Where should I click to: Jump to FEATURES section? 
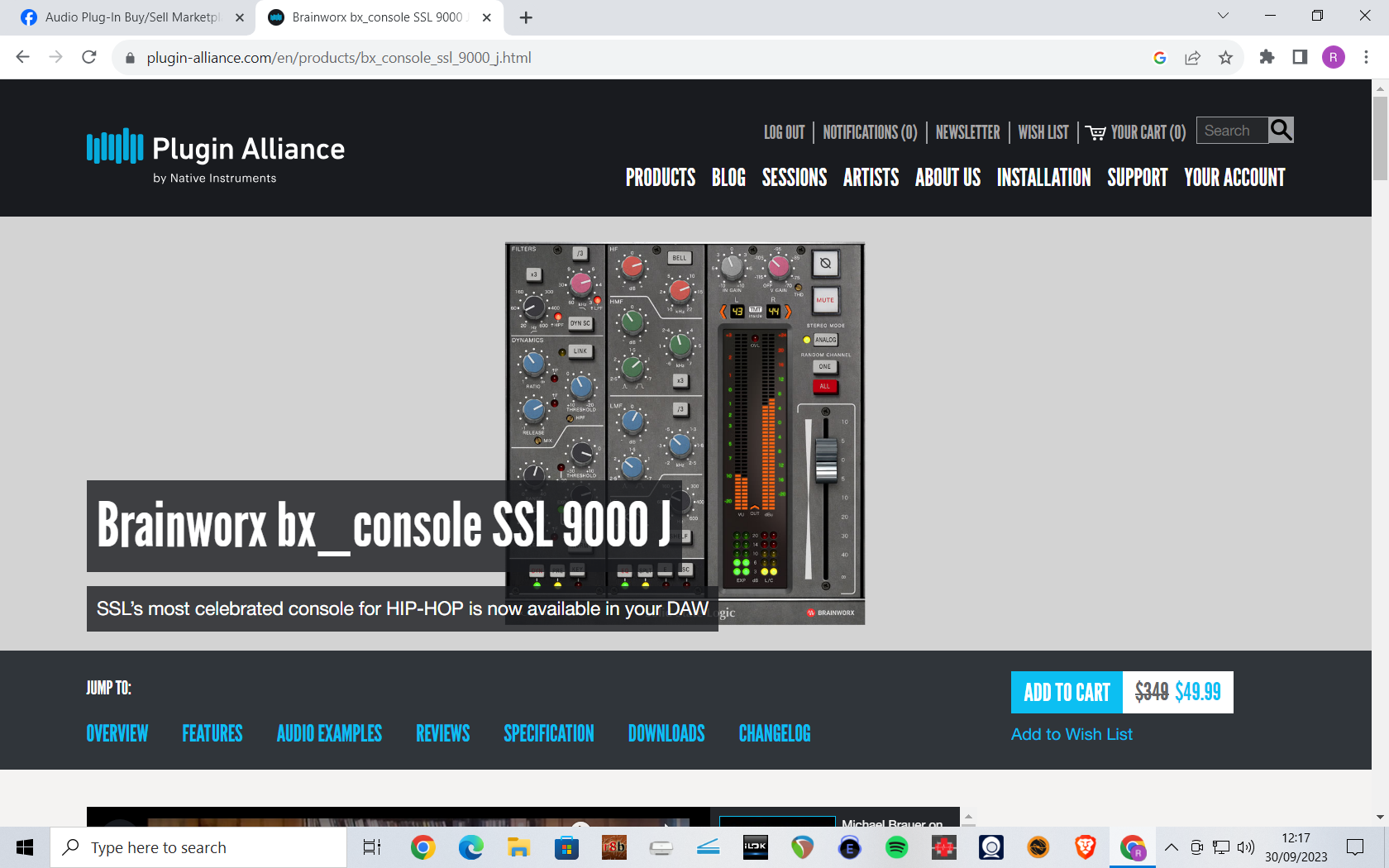pyautogui.click(x=212, y=734)
